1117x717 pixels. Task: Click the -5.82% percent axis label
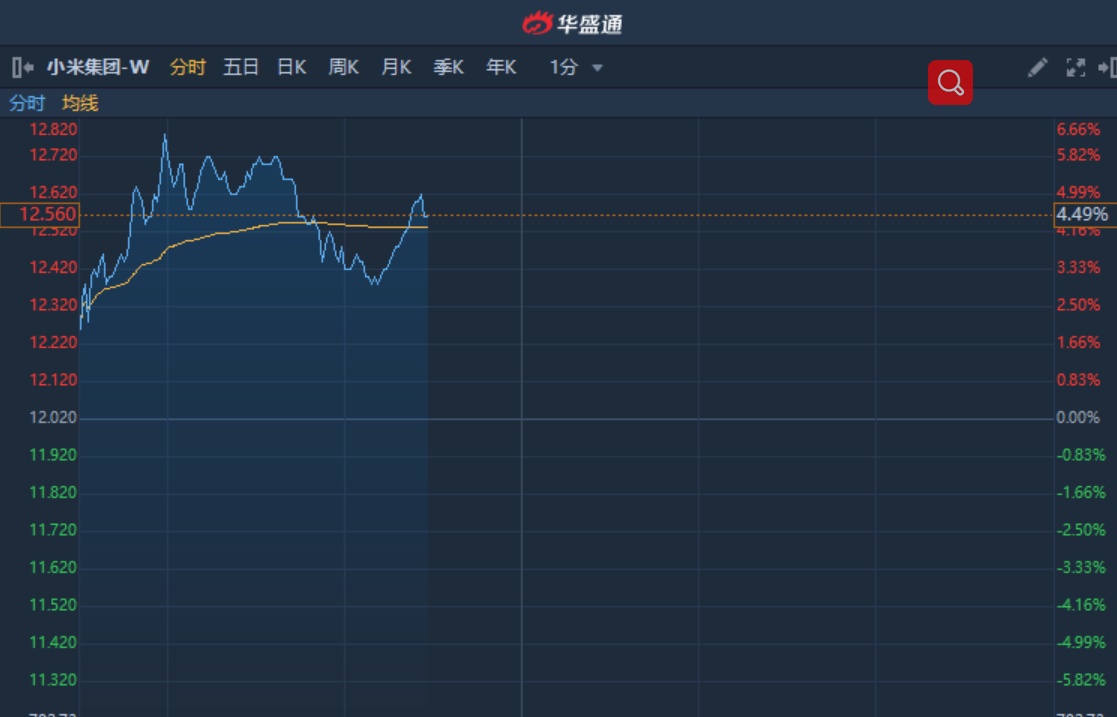tap(1081, 680)
